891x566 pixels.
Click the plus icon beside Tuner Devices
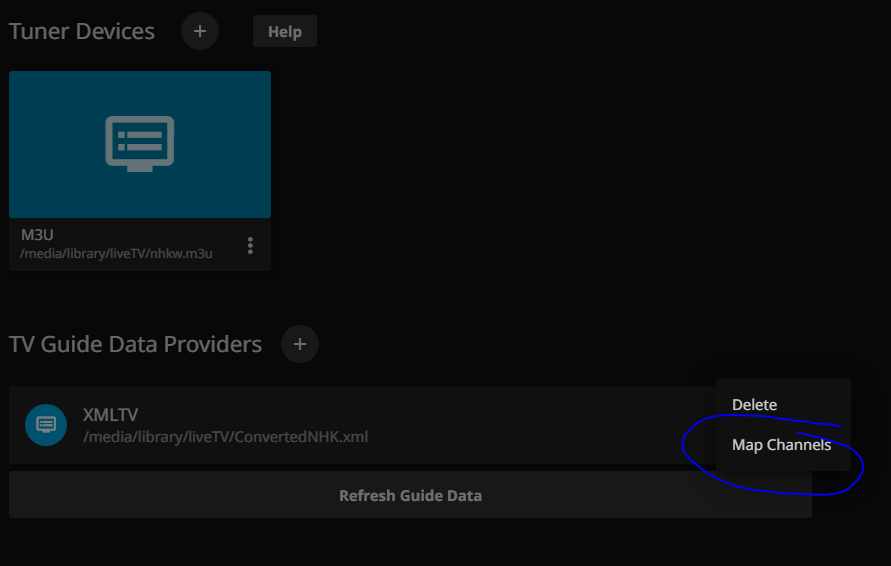[x=200, y=31]
